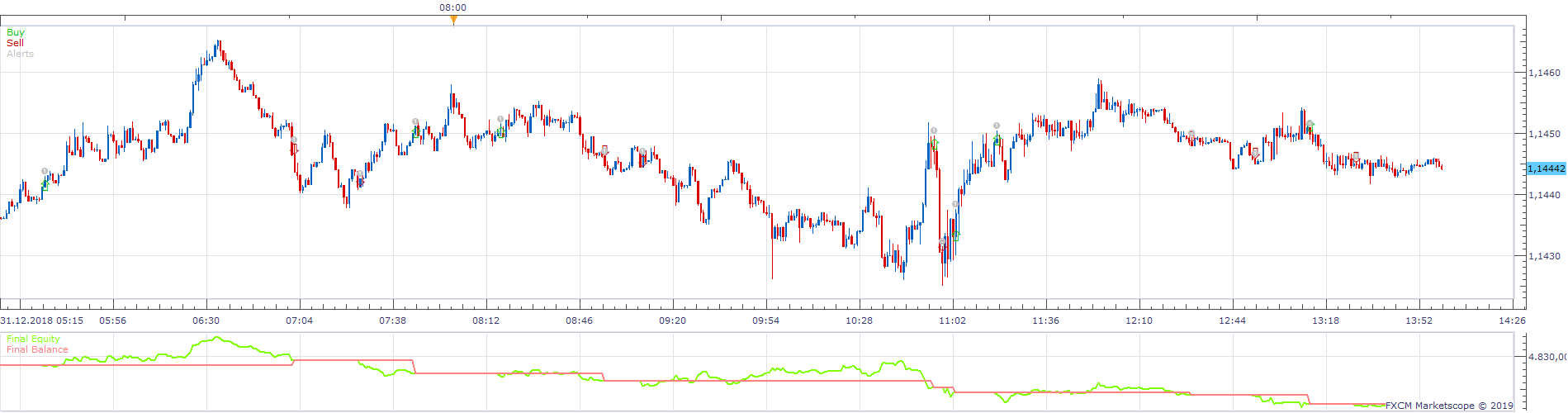
Task: Click the green buy marker just after 07:38
Action: (x=416, y=131)
